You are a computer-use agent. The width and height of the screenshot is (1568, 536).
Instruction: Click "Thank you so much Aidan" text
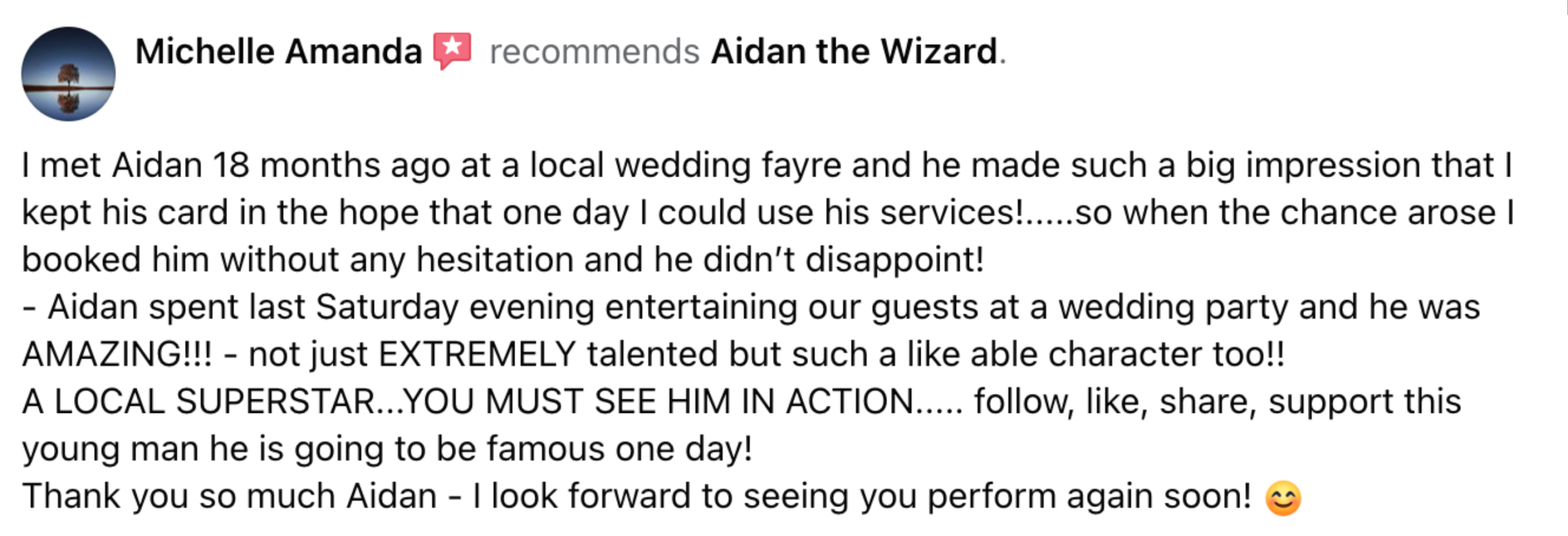click(x=230, y=496)
